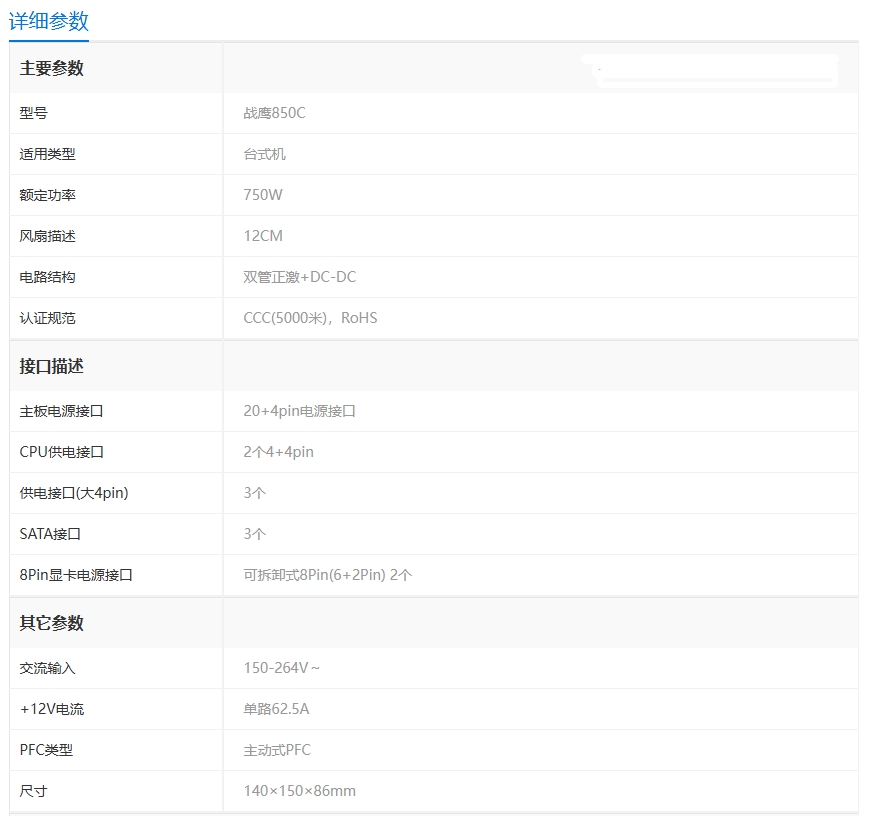Select the value 战鹰850C
The image size is (880, 816).
[274, 113]
